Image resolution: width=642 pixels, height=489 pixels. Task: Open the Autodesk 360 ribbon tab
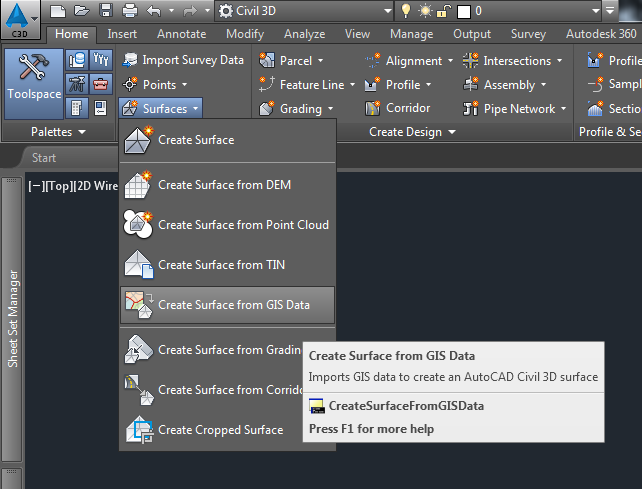click(x=601, y=34)
